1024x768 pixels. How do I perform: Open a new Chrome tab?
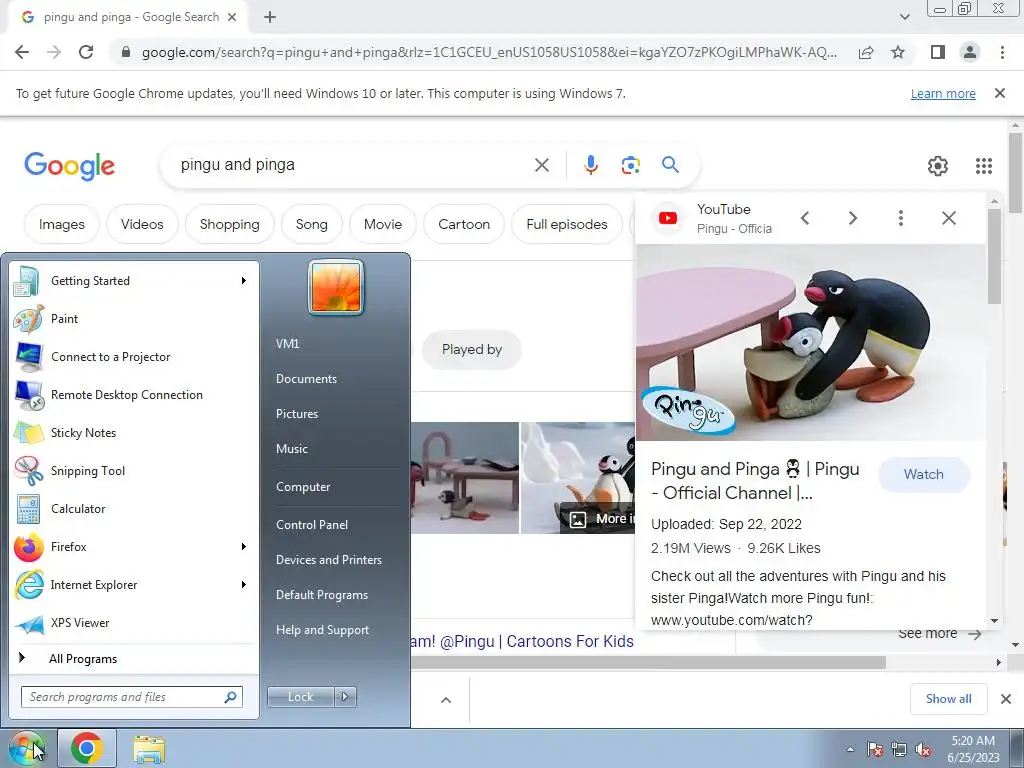pyautogui.click(x=270, y=17)
